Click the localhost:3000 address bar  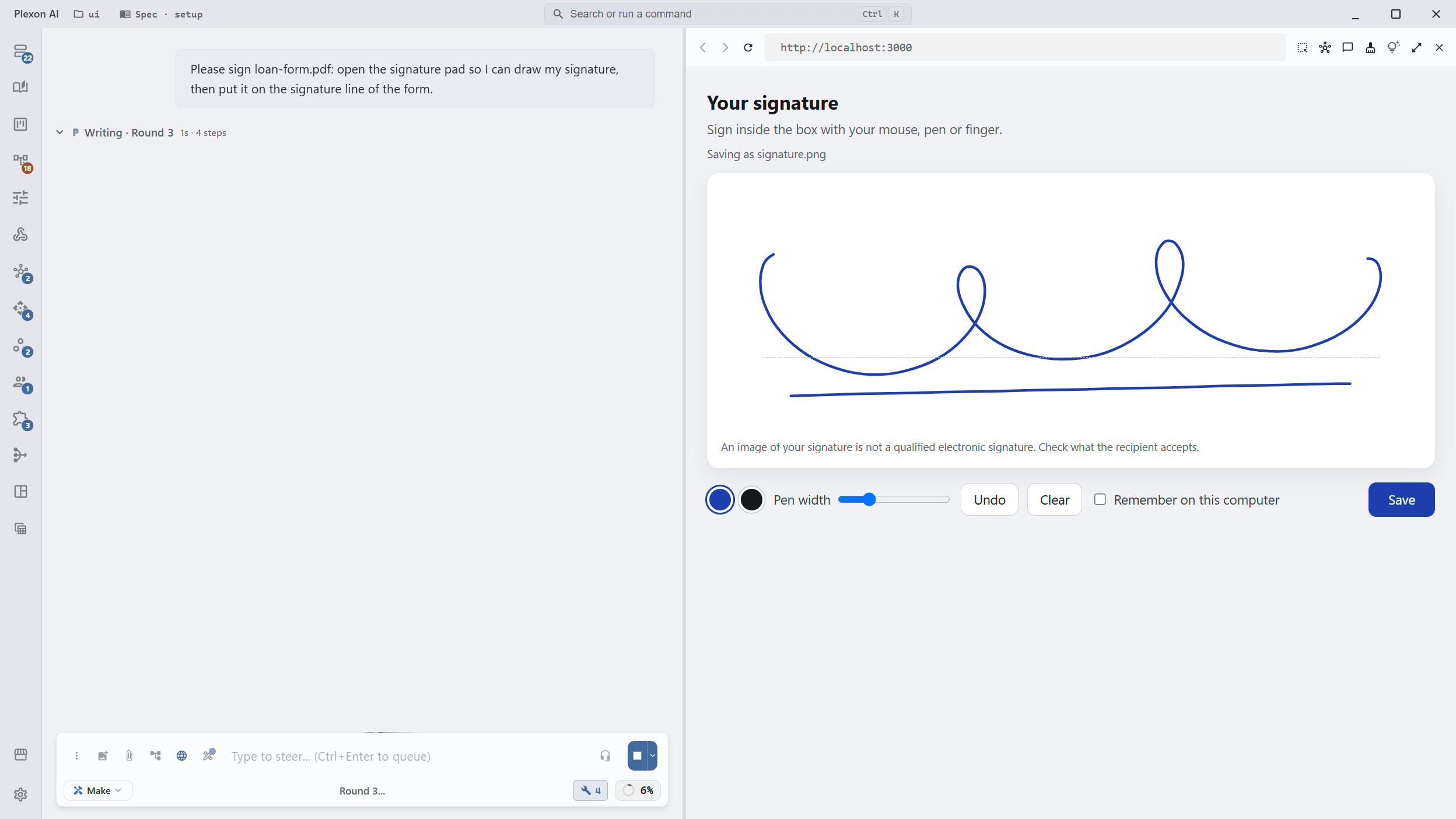click(1024, 48)
